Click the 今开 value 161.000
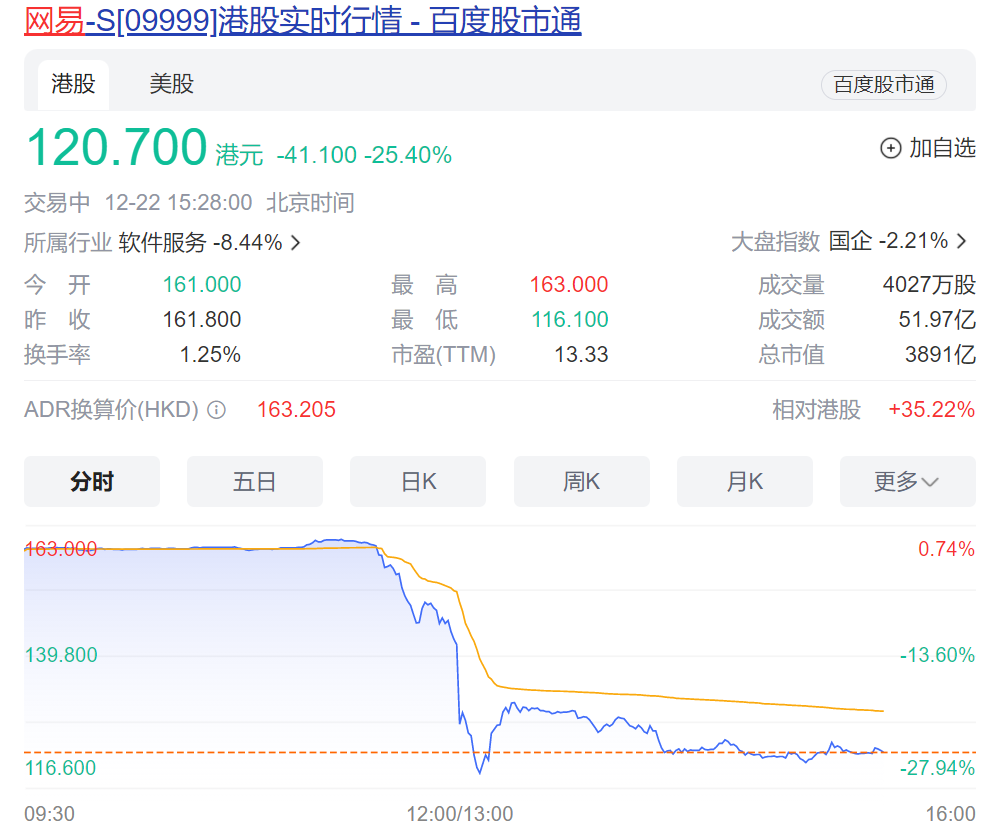The image size is (1004, 825). (202, 284)
